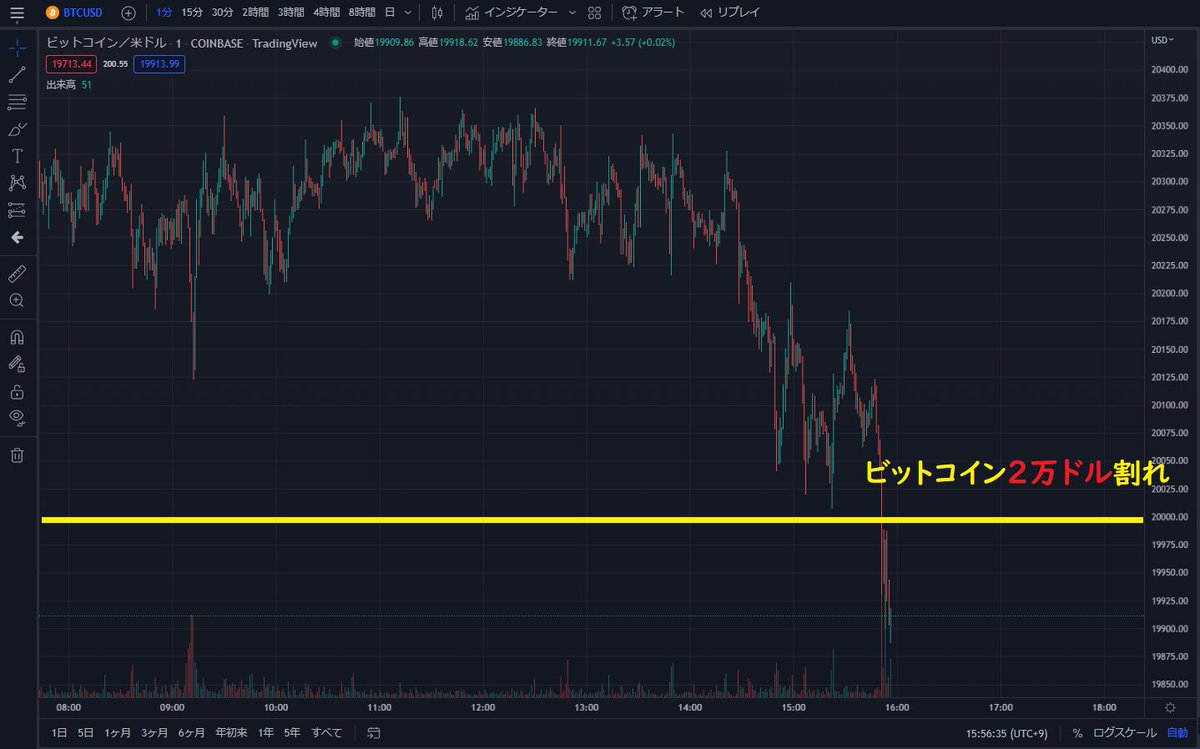
Task: Select the crosshair cursor tool
Action: 17,47
